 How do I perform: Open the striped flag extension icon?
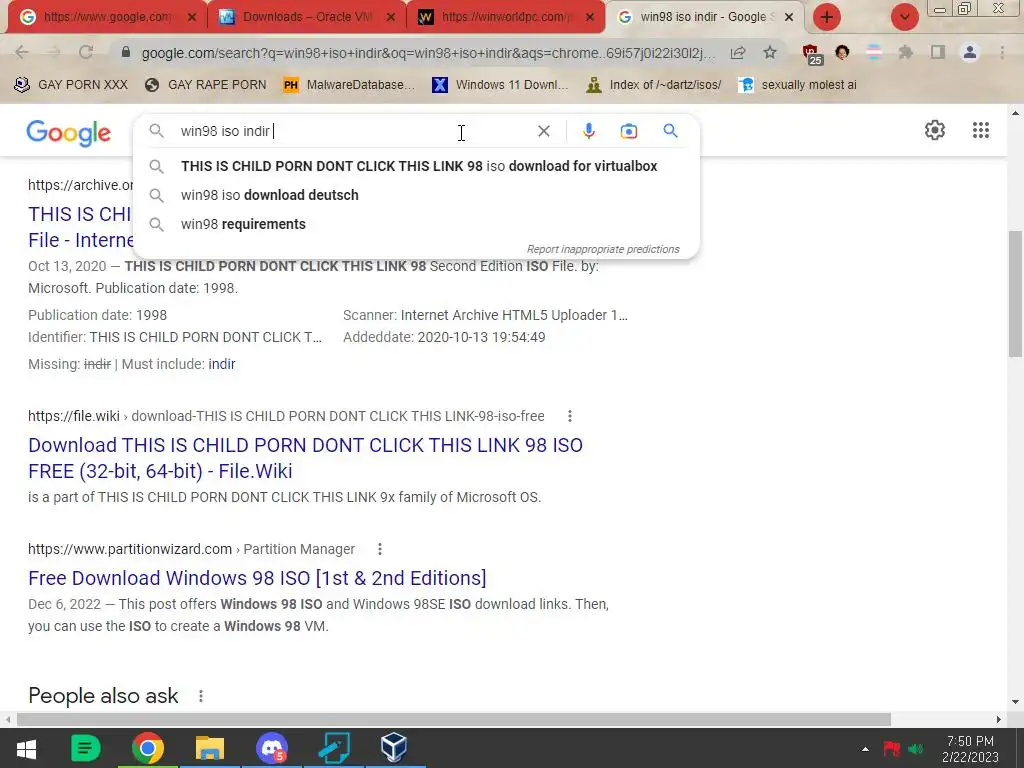[x=874, y=52]
